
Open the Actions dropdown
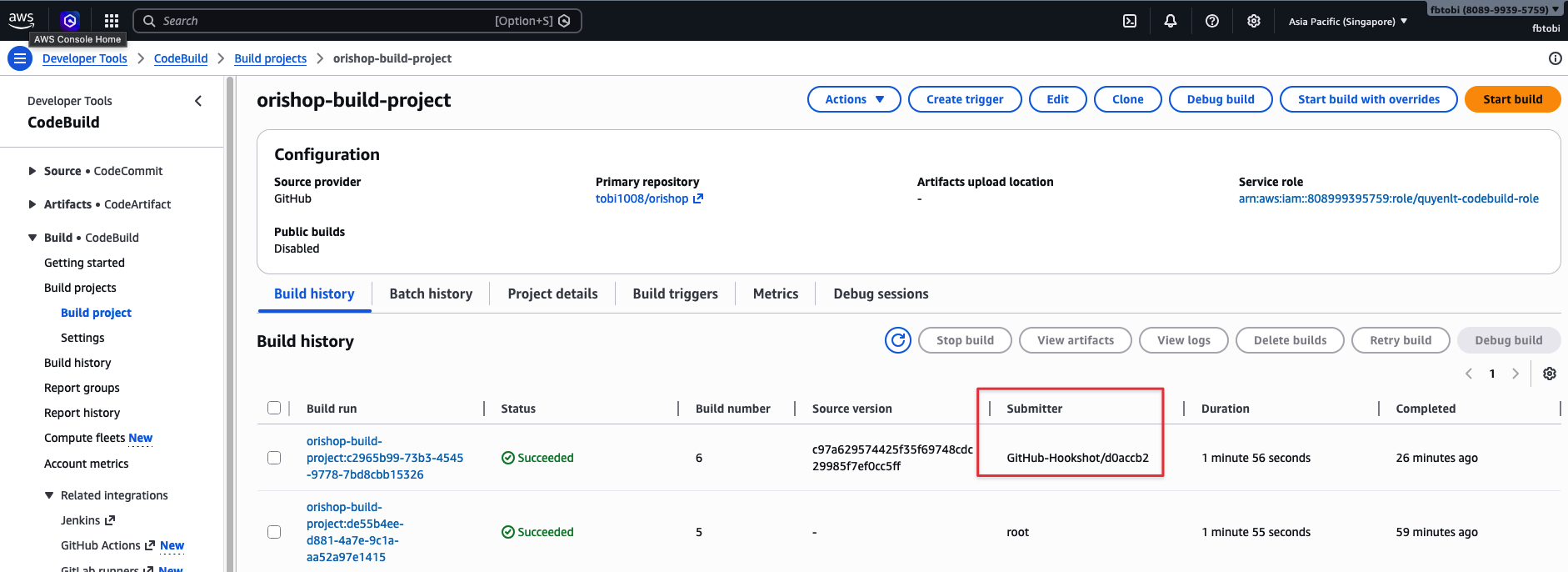854,99
